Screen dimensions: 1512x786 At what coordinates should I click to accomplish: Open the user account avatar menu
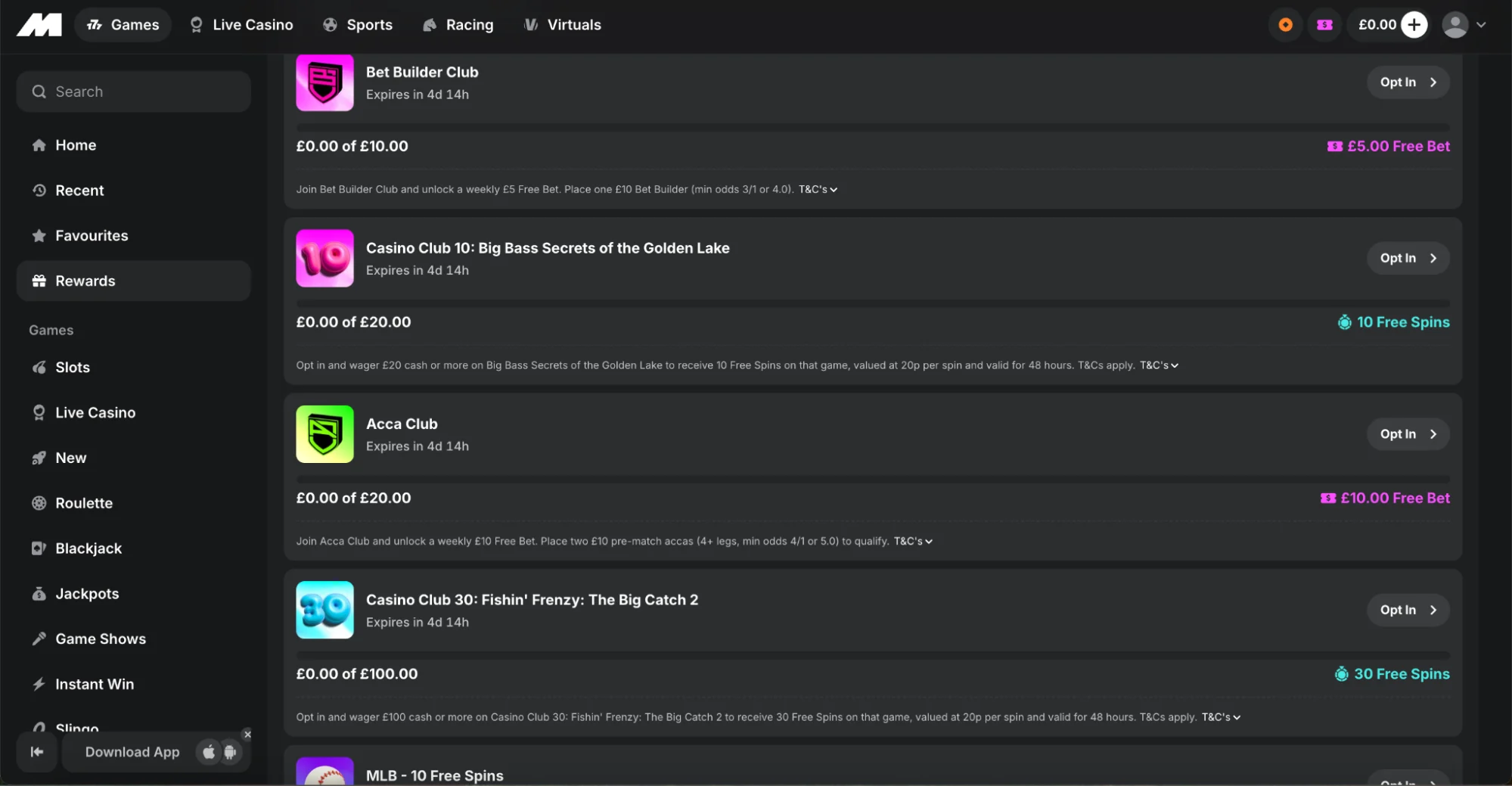tap(1464, 25)
